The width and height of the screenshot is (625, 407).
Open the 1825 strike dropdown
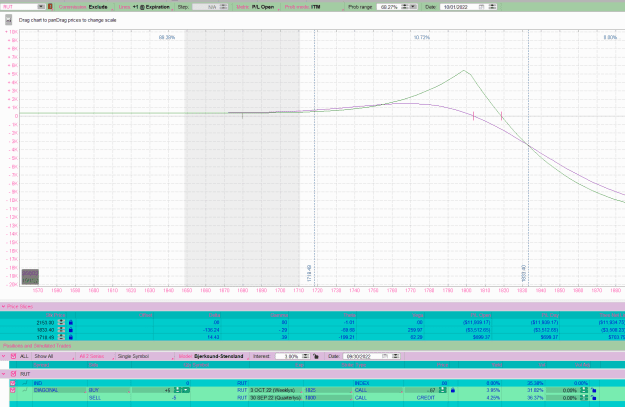(x=328, y=390)
